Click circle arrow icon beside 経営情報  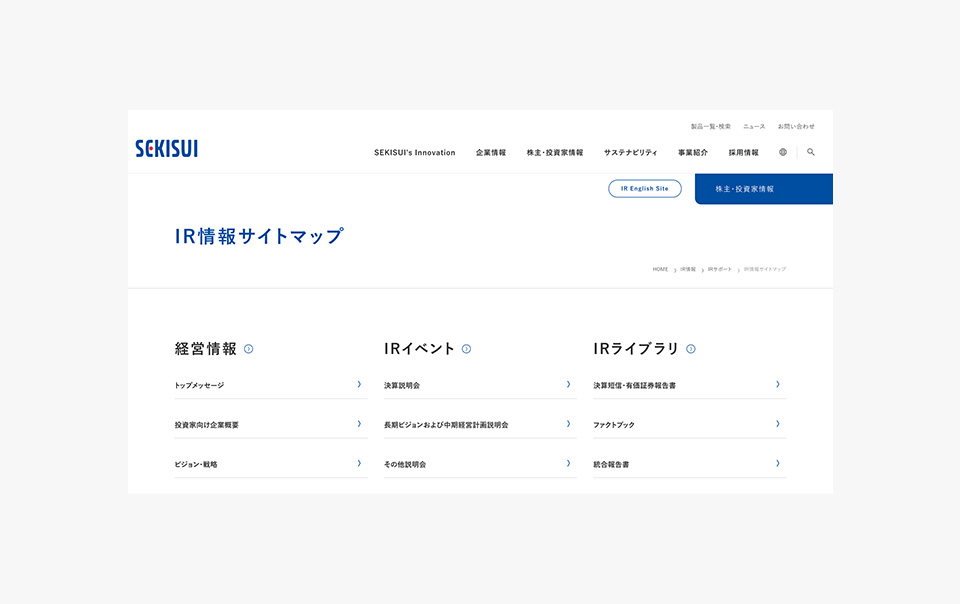(x=249, y=349)
